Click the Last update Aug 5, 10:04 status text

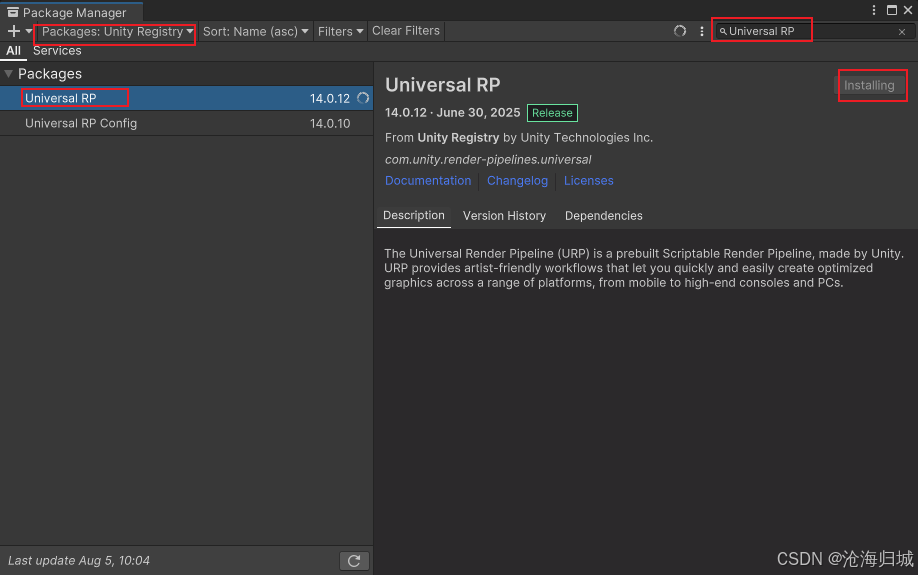click(79, 561)
